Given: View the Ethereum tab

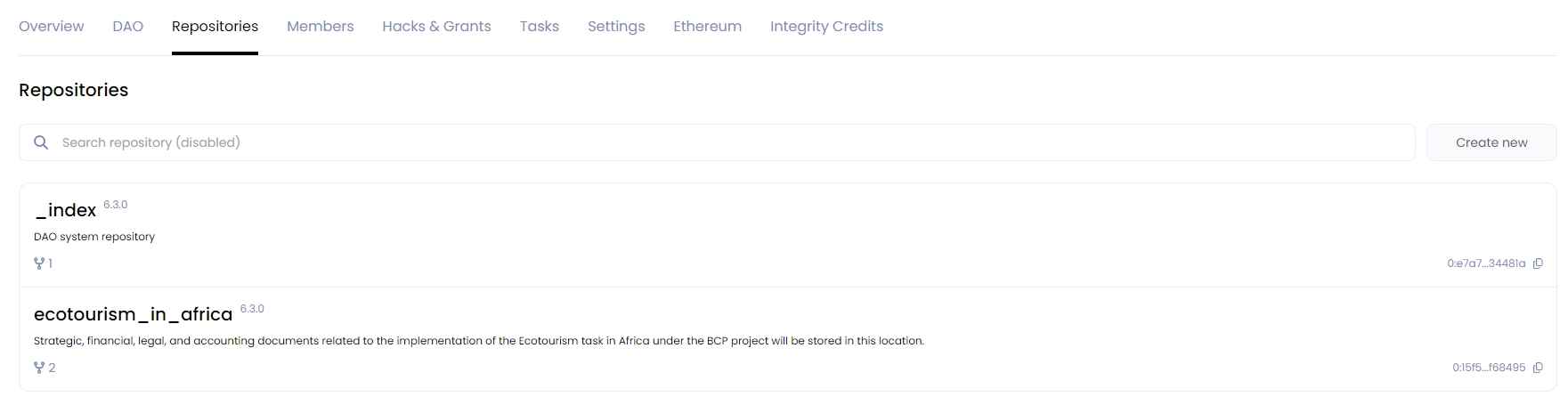Looking at the screenshot, I should pos(707,27).
